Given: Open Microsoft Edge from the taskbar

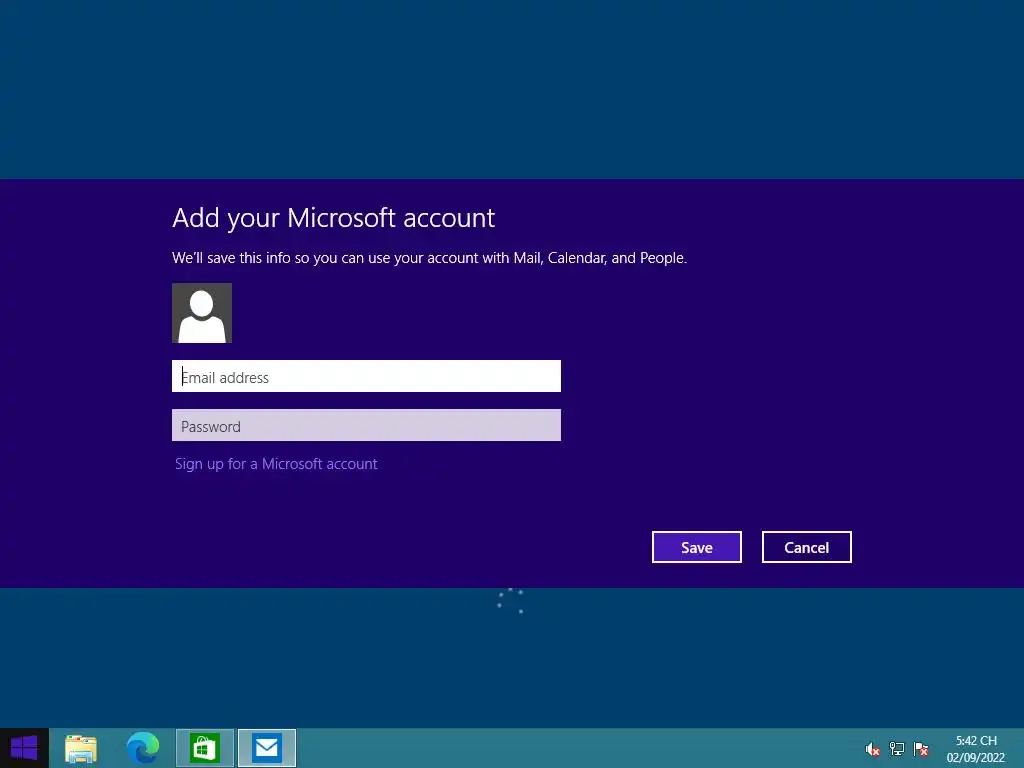Looking at the screenshot, I should [142, 748].
